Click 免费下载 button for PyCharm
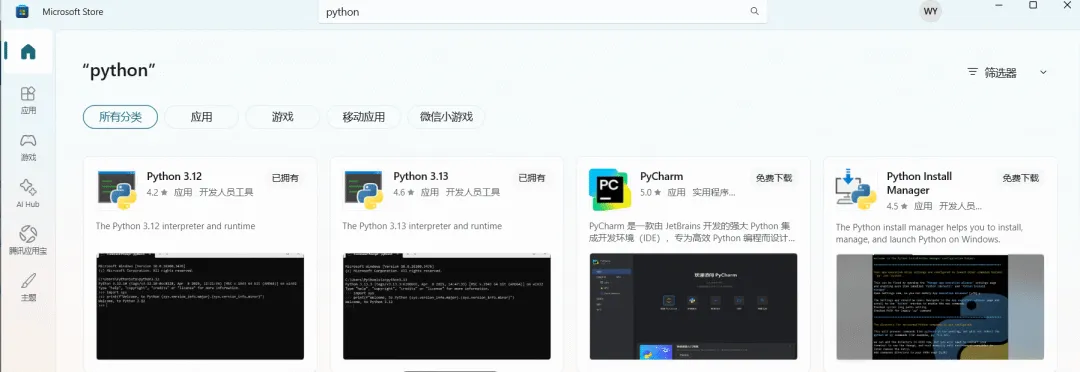 (773, 178)
